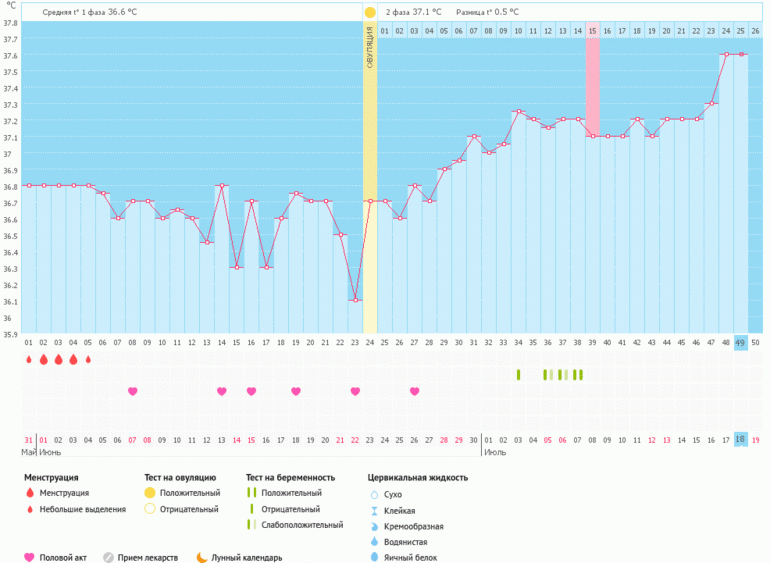Click the Яичный белок cervical fluid icon
This screenshot has width=770, height=563.
tap(374, 558)
